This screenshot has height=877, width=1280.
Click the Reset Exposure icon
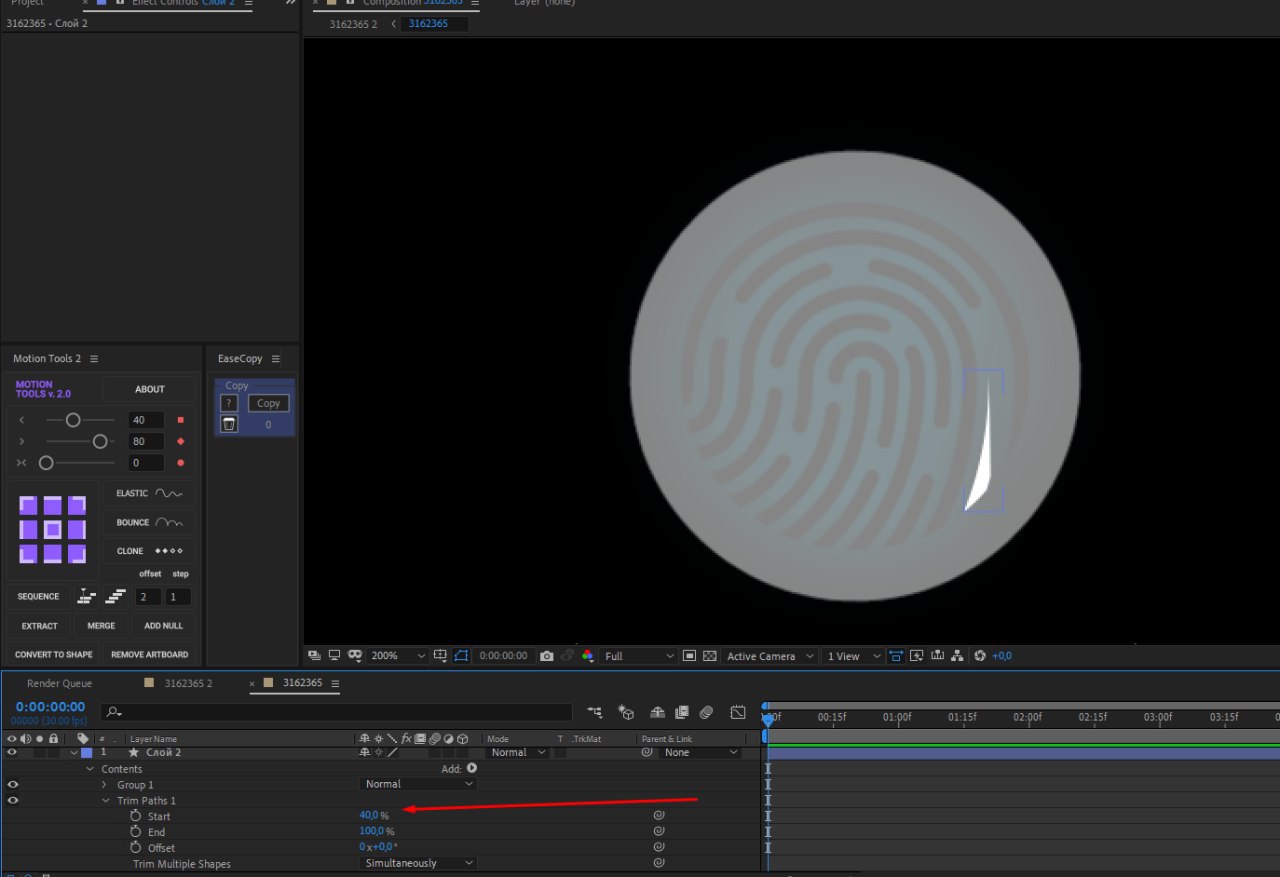[x=980, y=656]
